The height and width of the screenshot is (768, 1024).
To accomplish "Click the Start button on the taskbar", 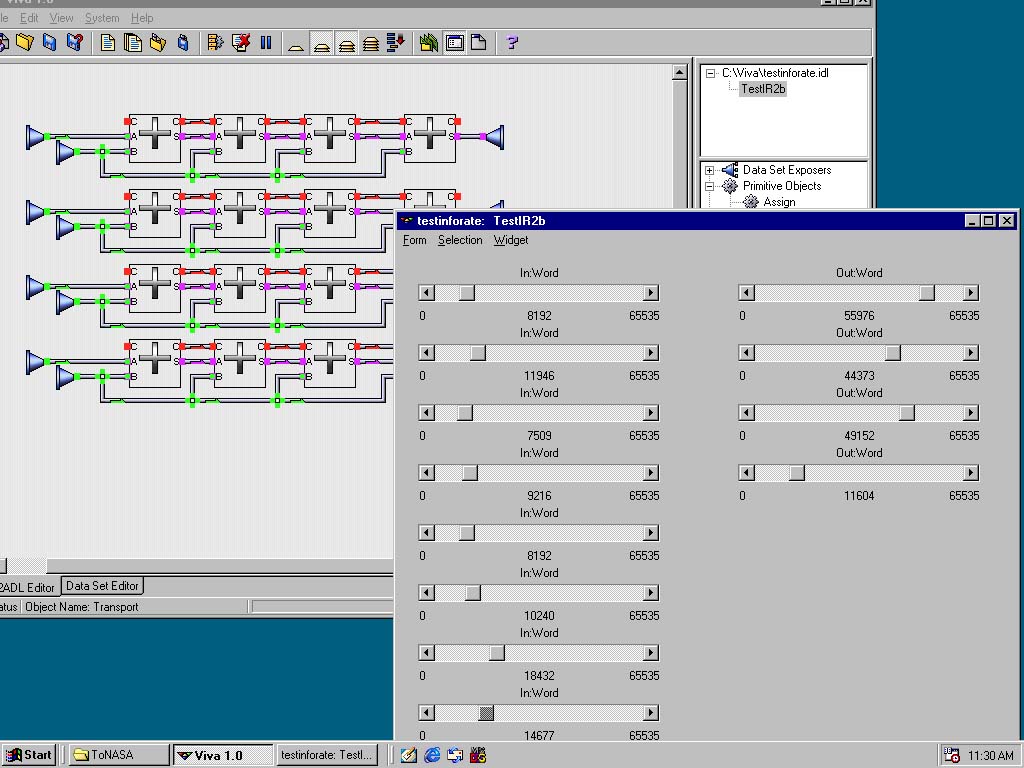I will click(29, 755).
